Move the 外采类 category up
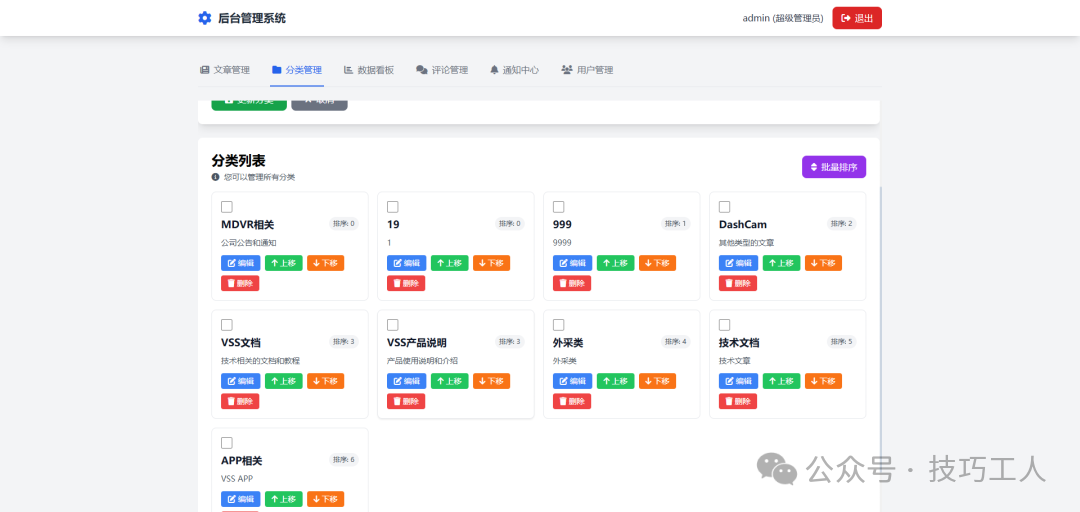 tap(616, 380)
